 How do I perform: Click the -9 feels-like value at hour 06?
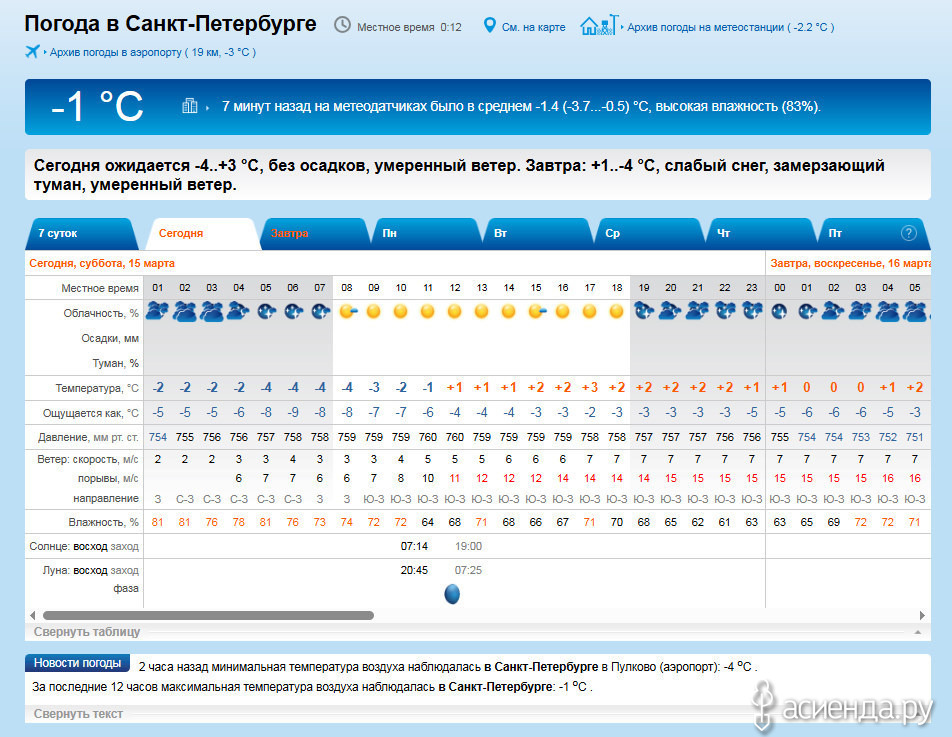click(293, 413)
